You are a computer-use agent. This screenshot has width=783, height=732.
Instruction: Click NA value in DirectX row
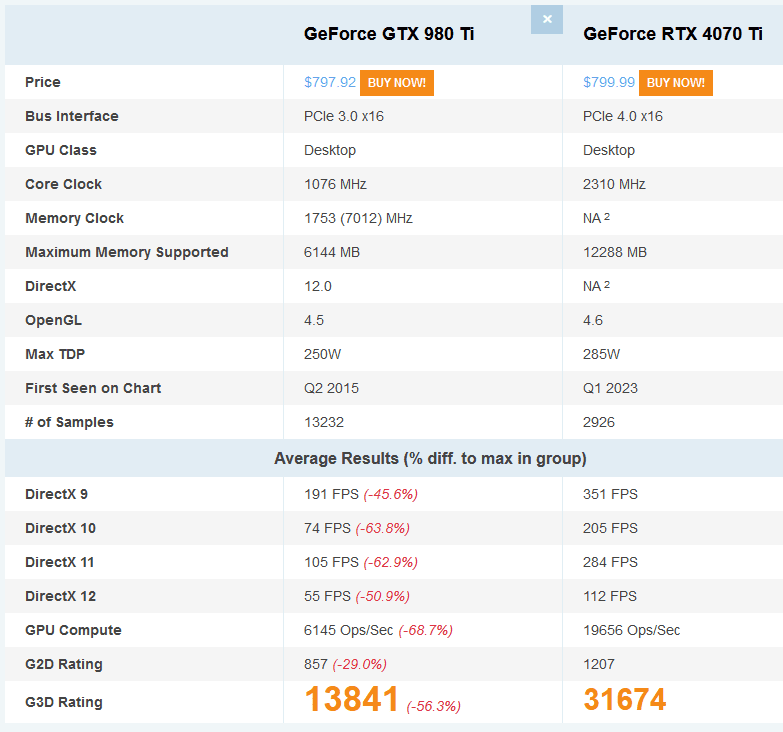coord(596,286)
